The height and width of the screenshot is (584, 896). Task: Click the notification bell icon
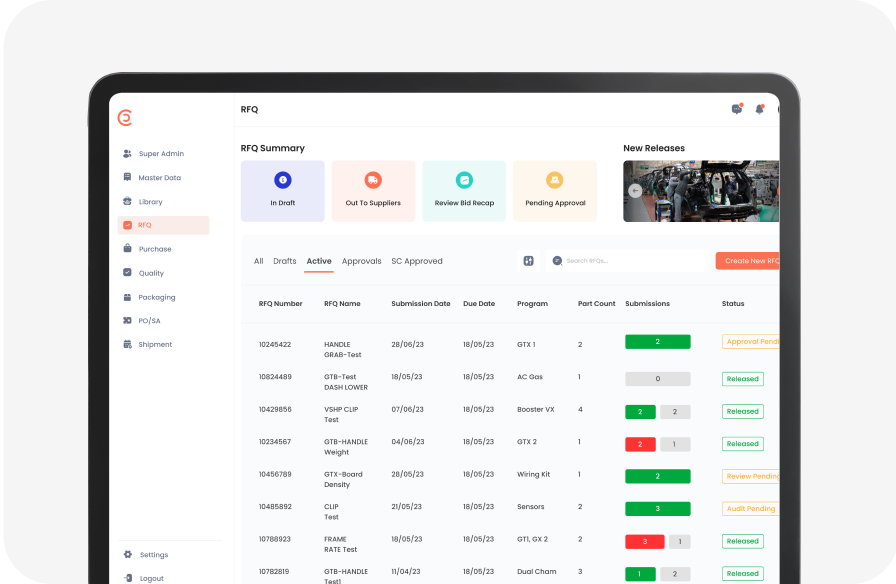coord(759,109)
